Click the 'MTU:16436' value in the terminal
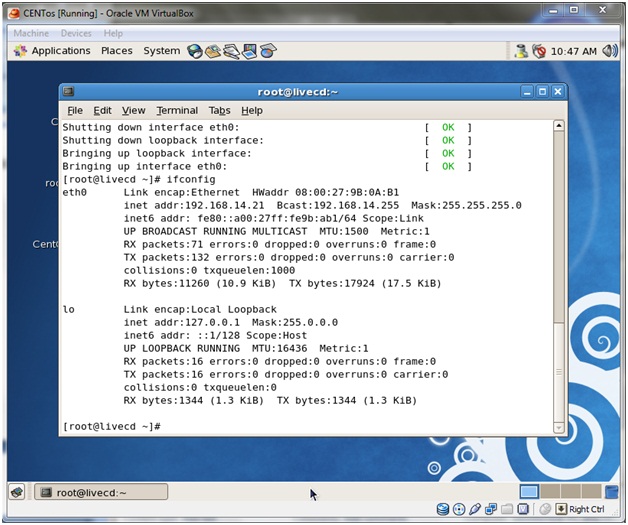Screen dimensions: 628x525 click(280, 348)
